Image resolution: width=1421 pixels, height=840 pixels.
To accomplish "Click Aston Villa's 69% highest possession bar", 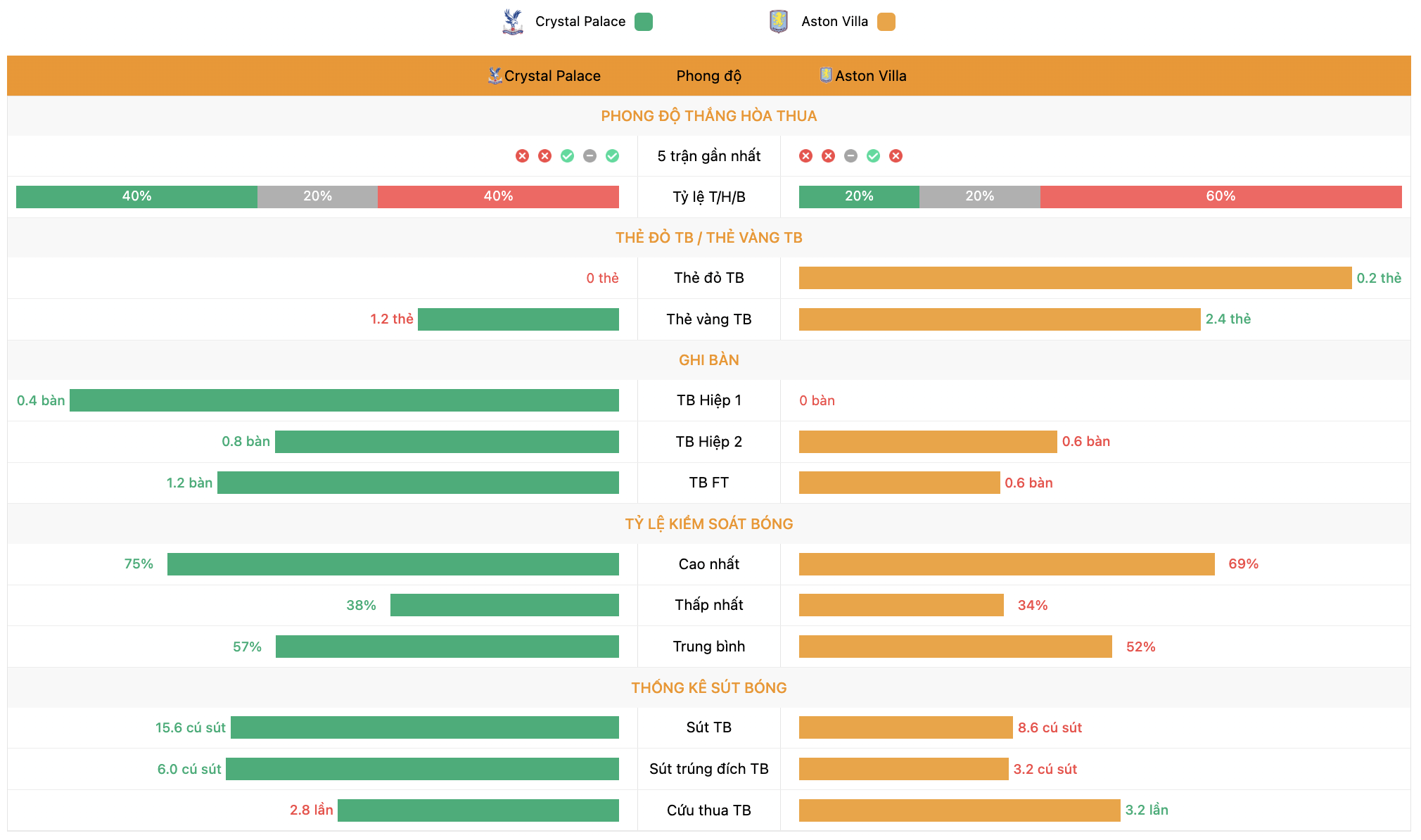I will tap(1007, 564).
